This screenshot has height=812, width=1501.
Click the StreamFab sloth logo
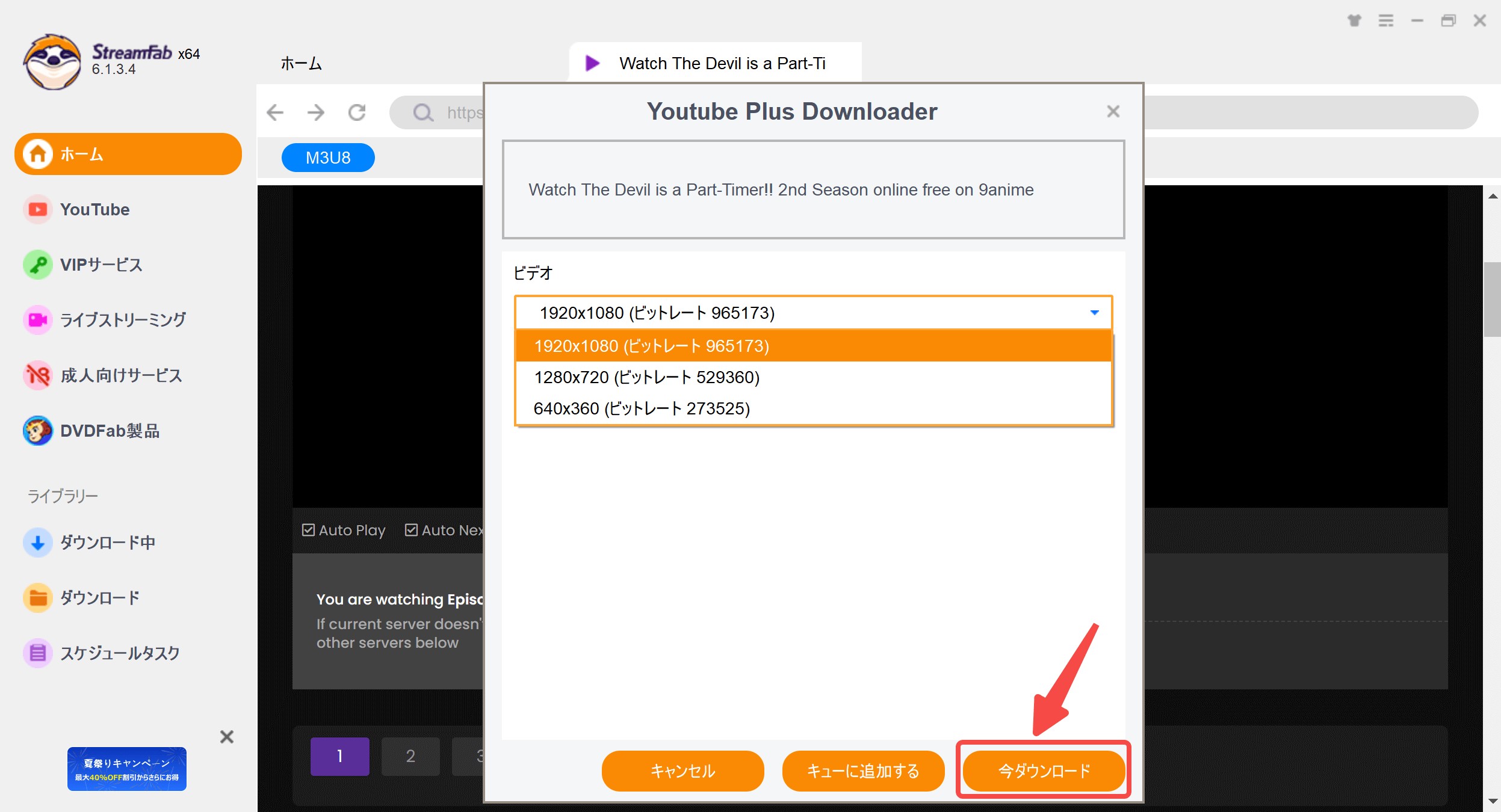tap(52, 62)
